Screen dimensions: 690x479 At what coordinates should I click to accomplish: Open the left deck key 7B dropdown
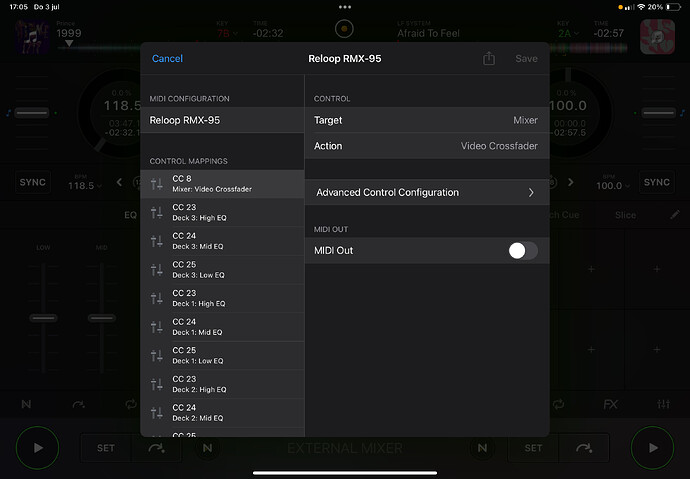click(227, 33)
